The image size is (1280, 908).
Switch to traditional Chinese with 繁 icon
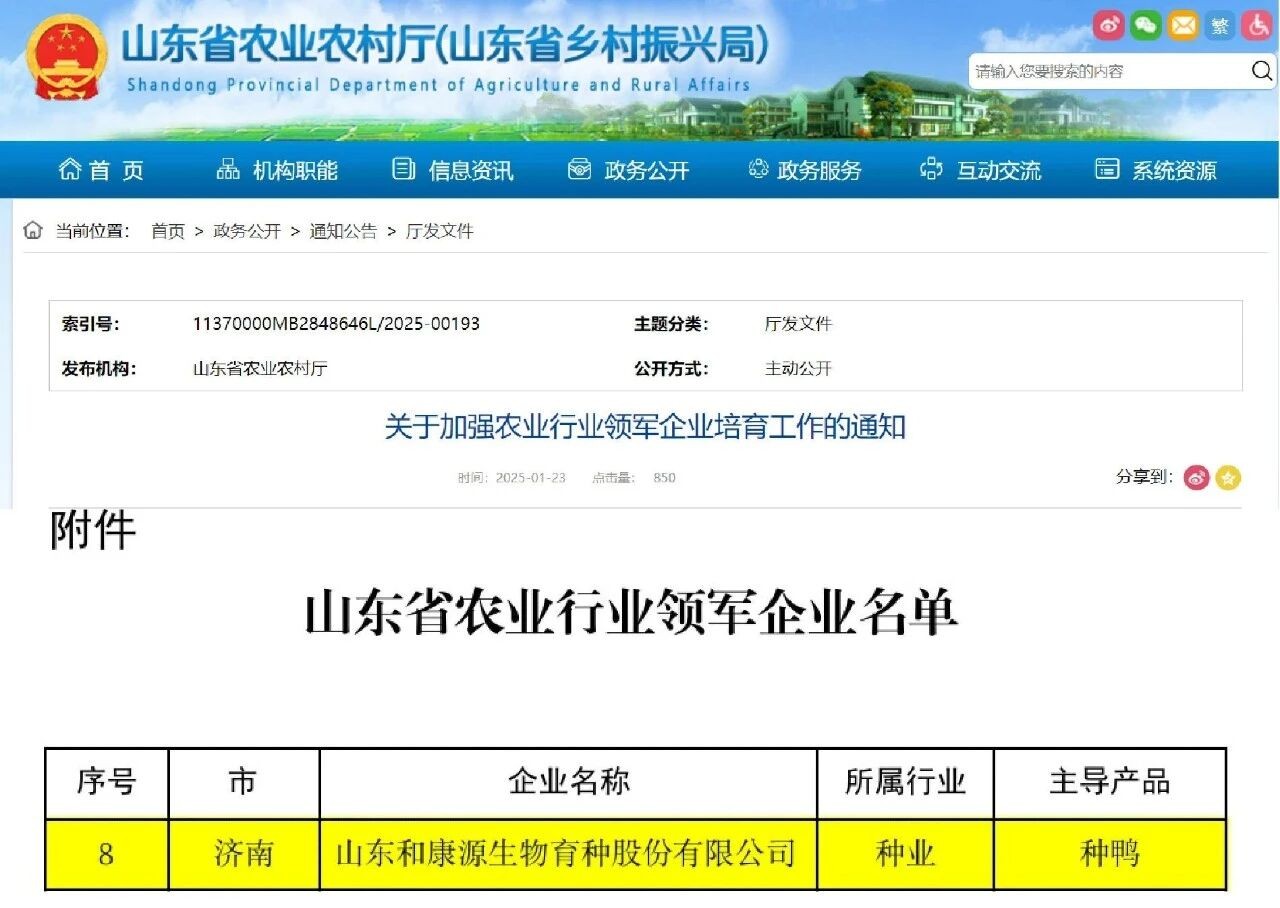coord(1220,26)
